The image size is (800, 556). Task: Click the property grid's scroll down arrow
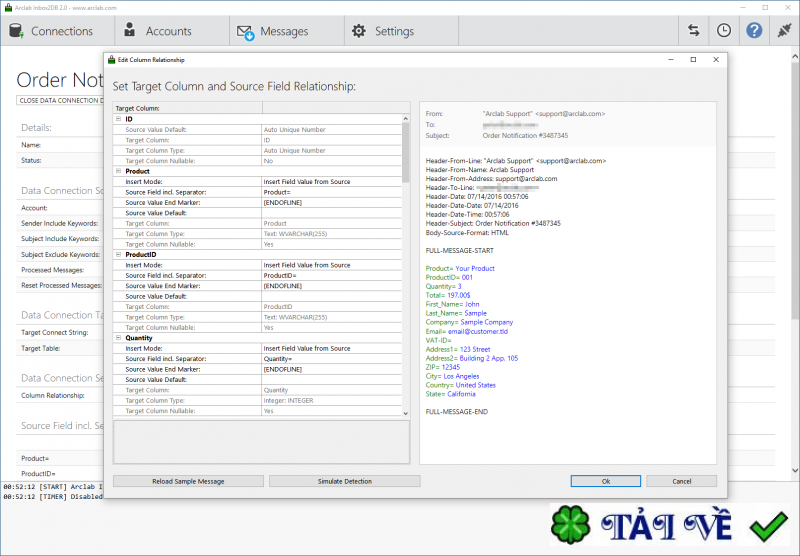tap(406, 411)
